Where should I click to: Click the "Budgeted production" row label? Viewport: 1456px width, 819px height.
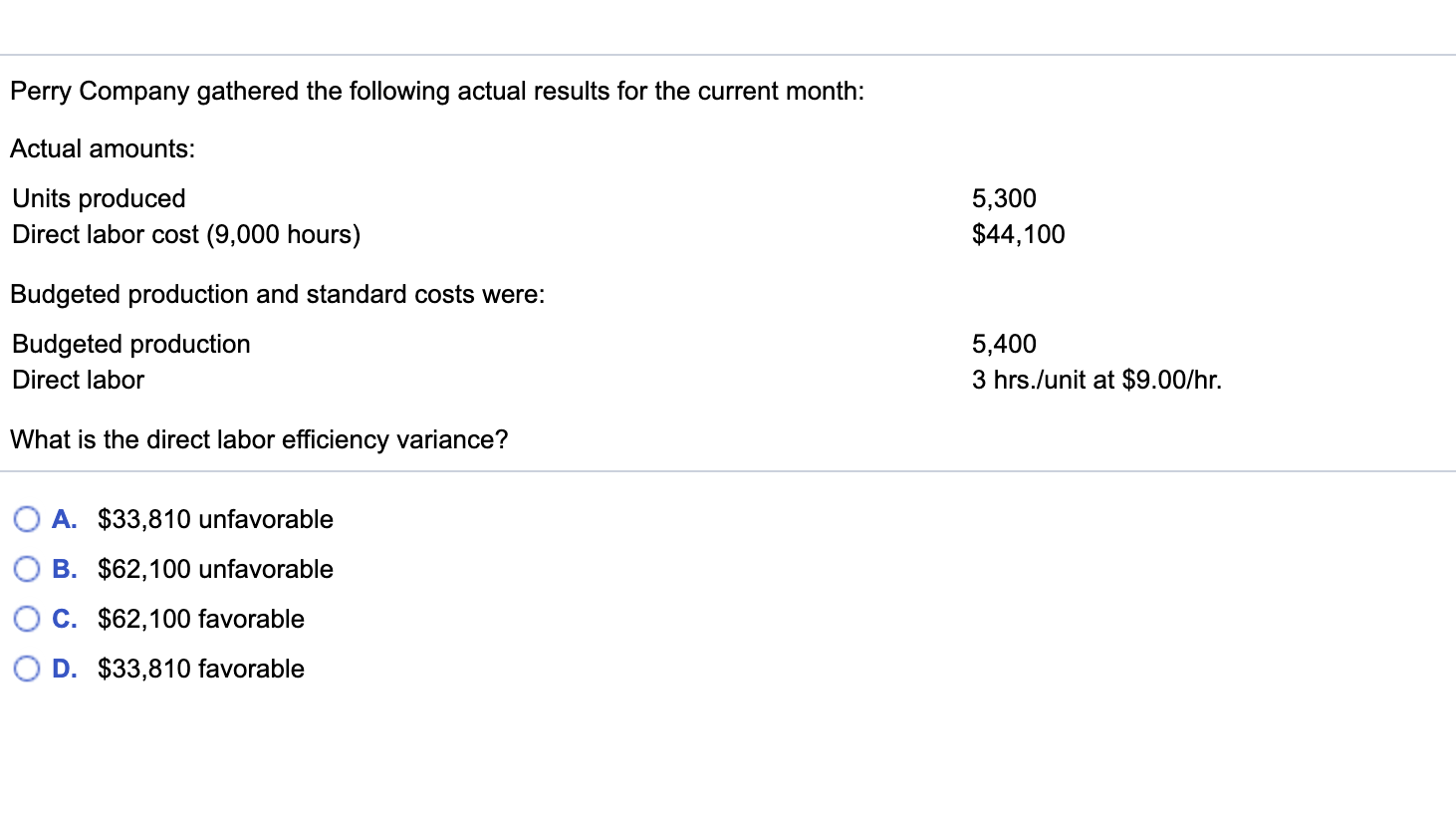point(131,344)
